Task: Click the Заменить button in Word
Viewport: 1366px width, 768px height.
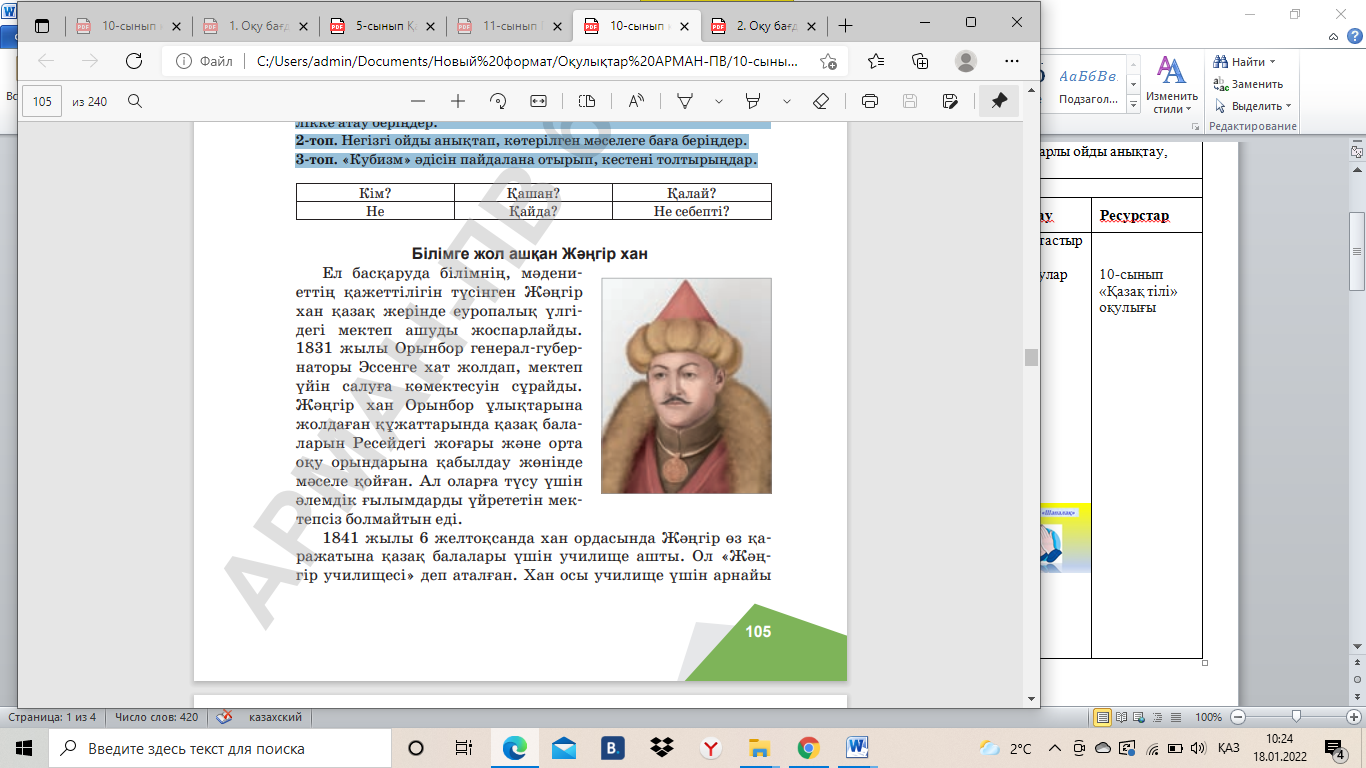Action: point(1248,84)
